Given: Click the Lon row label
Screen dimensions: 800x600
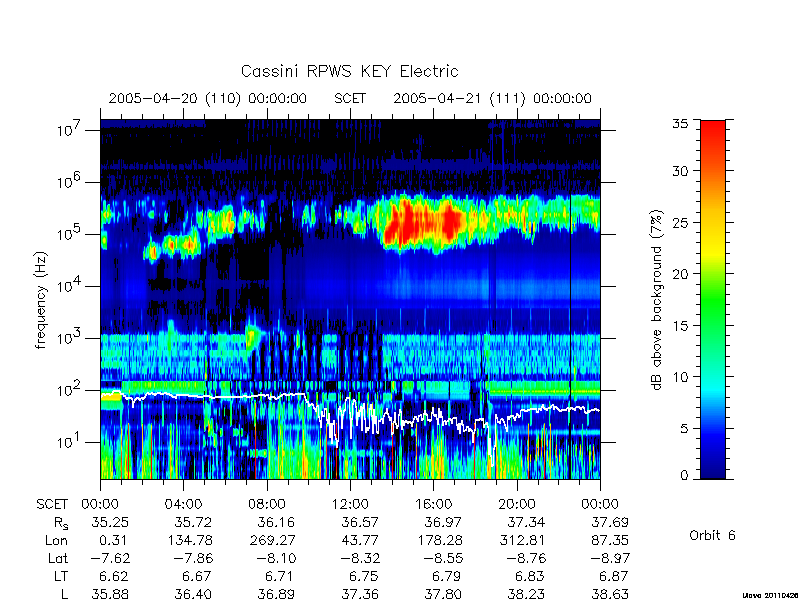Looking at the screenshot, I should tap(56, 540).
